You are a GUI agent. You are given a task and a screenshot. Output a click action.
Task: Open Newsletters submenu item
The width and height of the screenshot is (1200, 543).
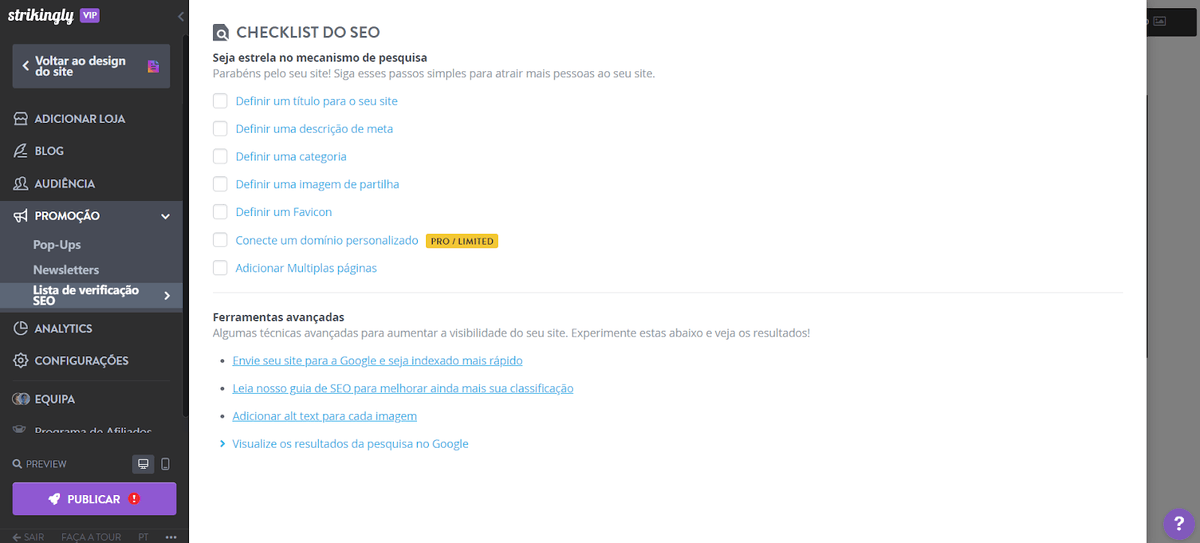pos(66,270)
